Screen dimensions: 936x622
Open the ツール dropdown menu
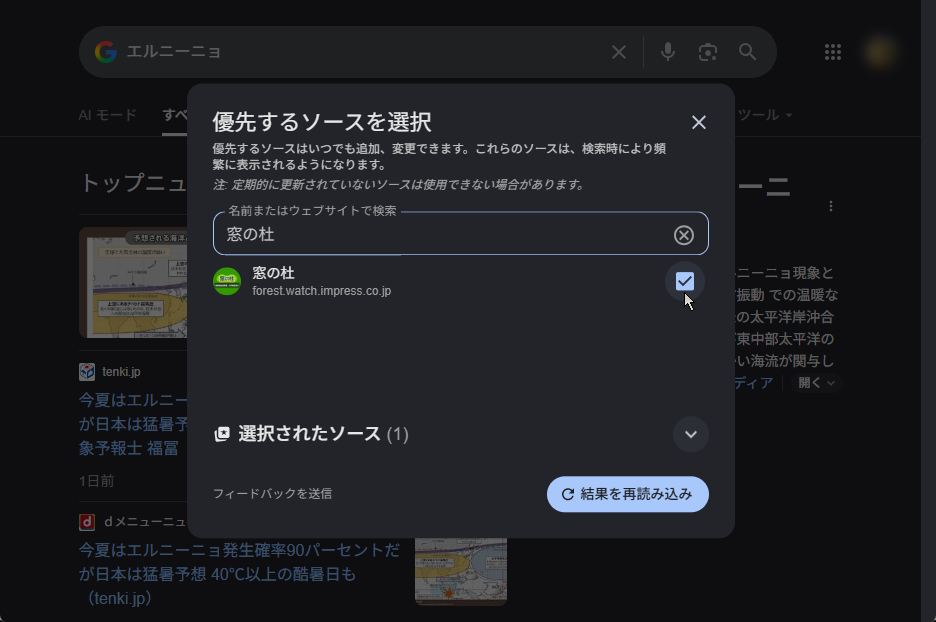[x=764, y=115]
